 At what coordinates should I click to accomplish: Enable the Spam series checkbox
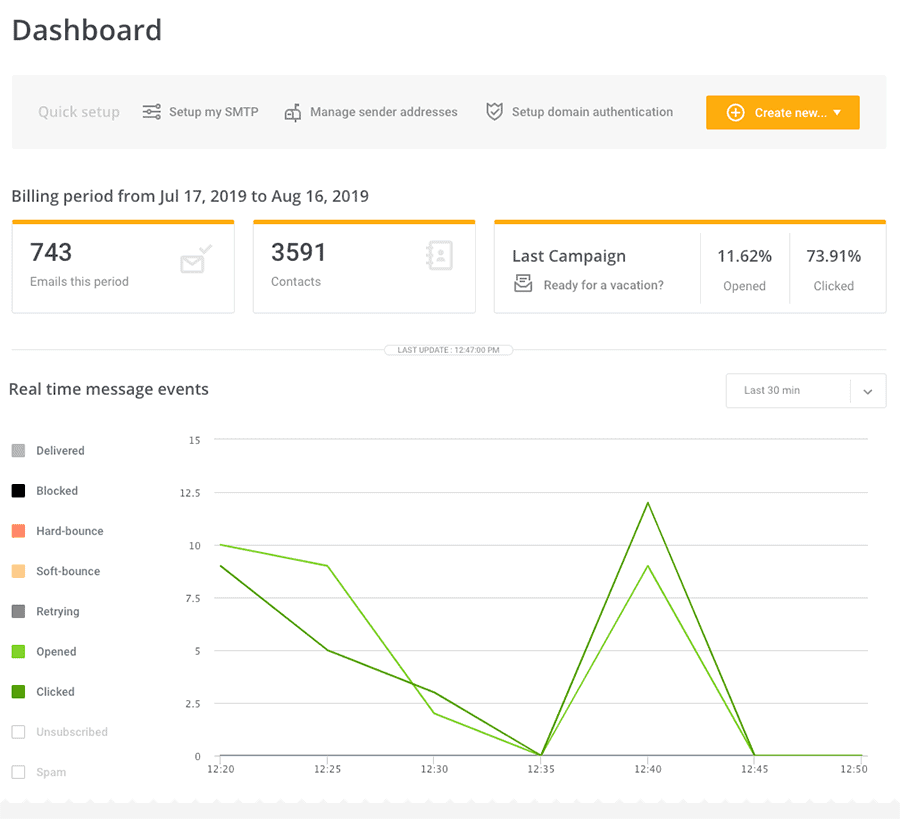pyautogui.click(x=18, y=772)
